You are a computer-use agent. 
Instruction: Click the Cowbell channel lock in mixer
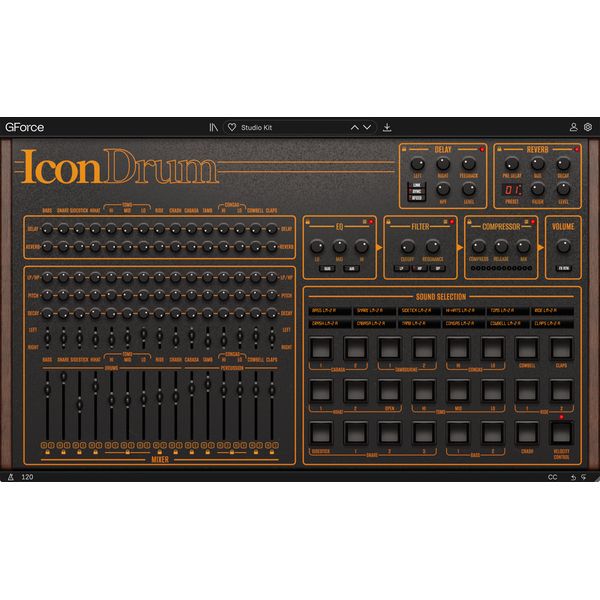pos(256,452)
